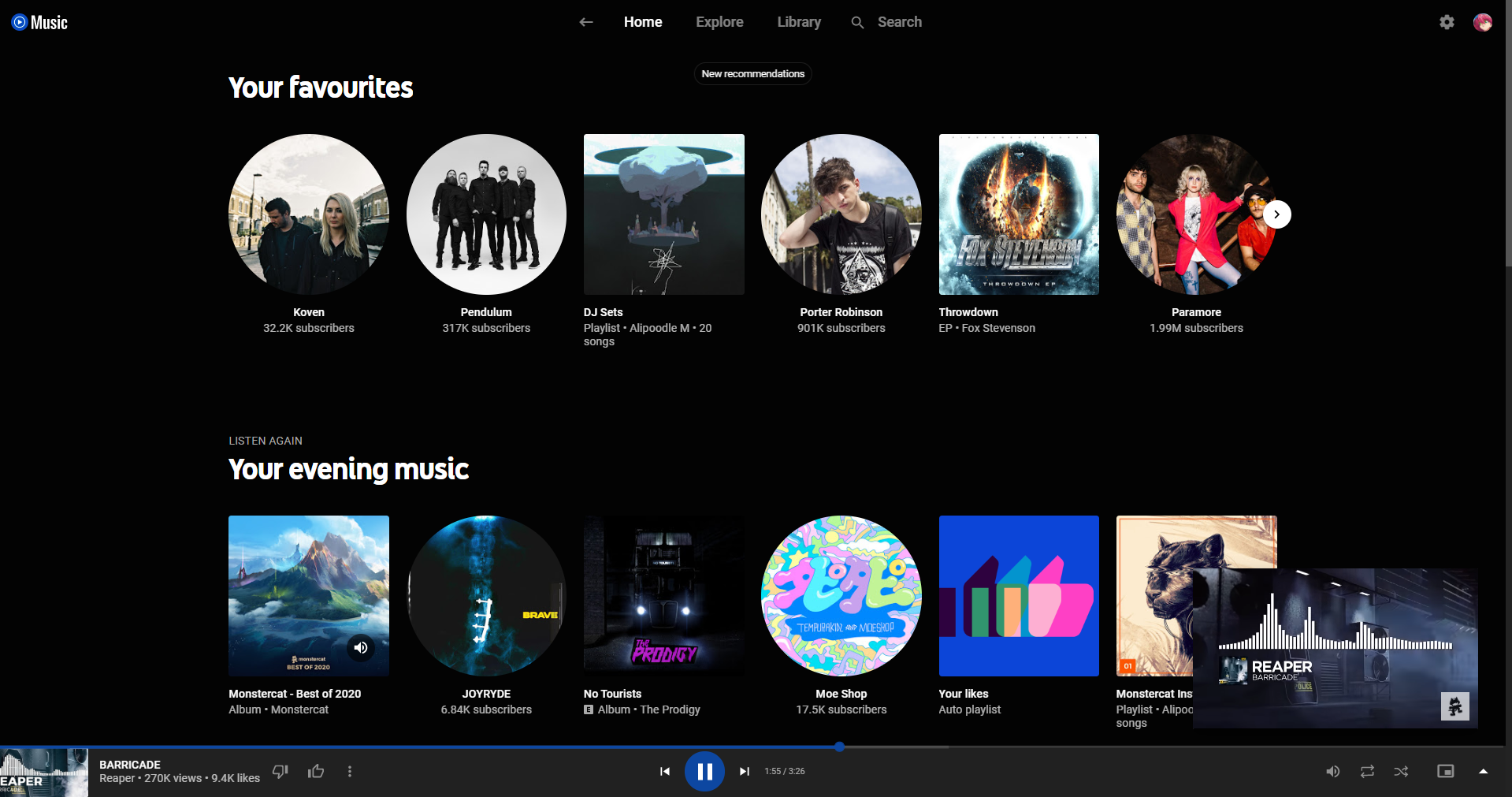This screenshot has height=797, width=1512.
Task: Toggle like for the current song
Action: click(316, 771)
